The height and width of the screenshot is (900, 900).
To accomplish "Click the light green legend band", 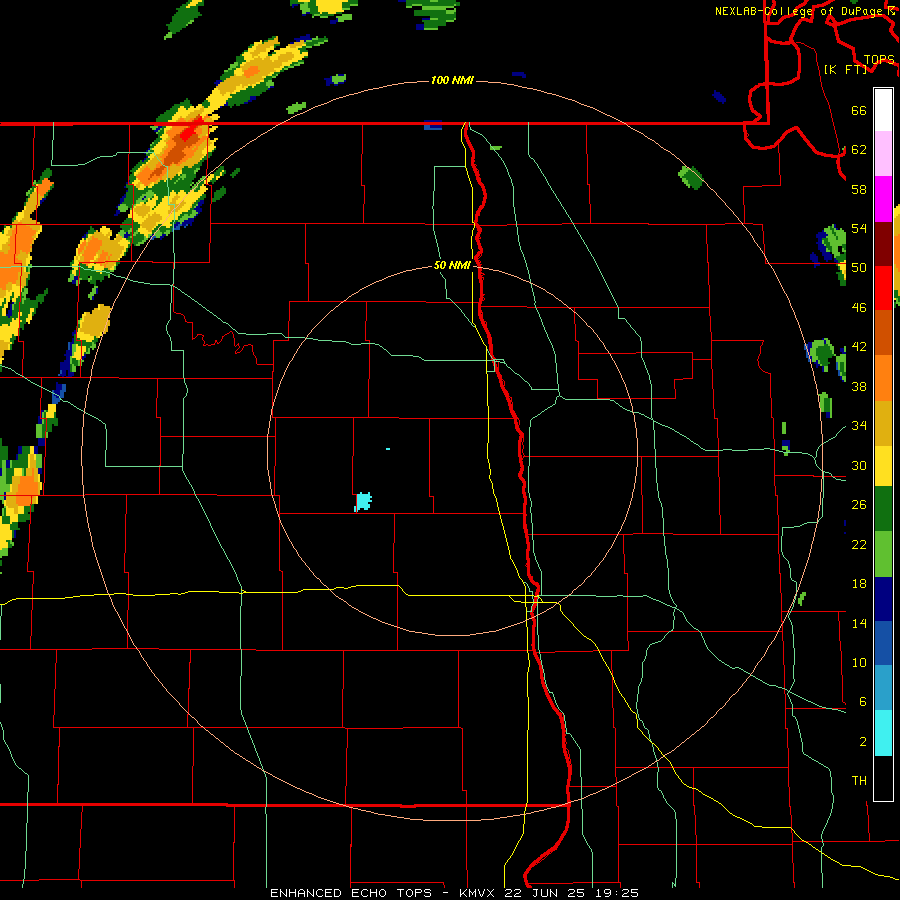I will [x=883, y=554].
